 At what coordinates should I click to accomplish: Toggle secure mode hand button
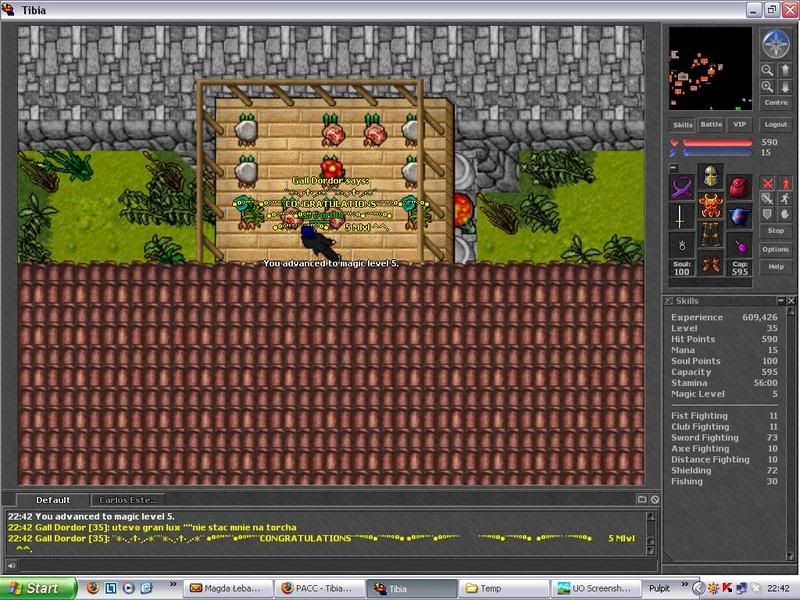785,214
